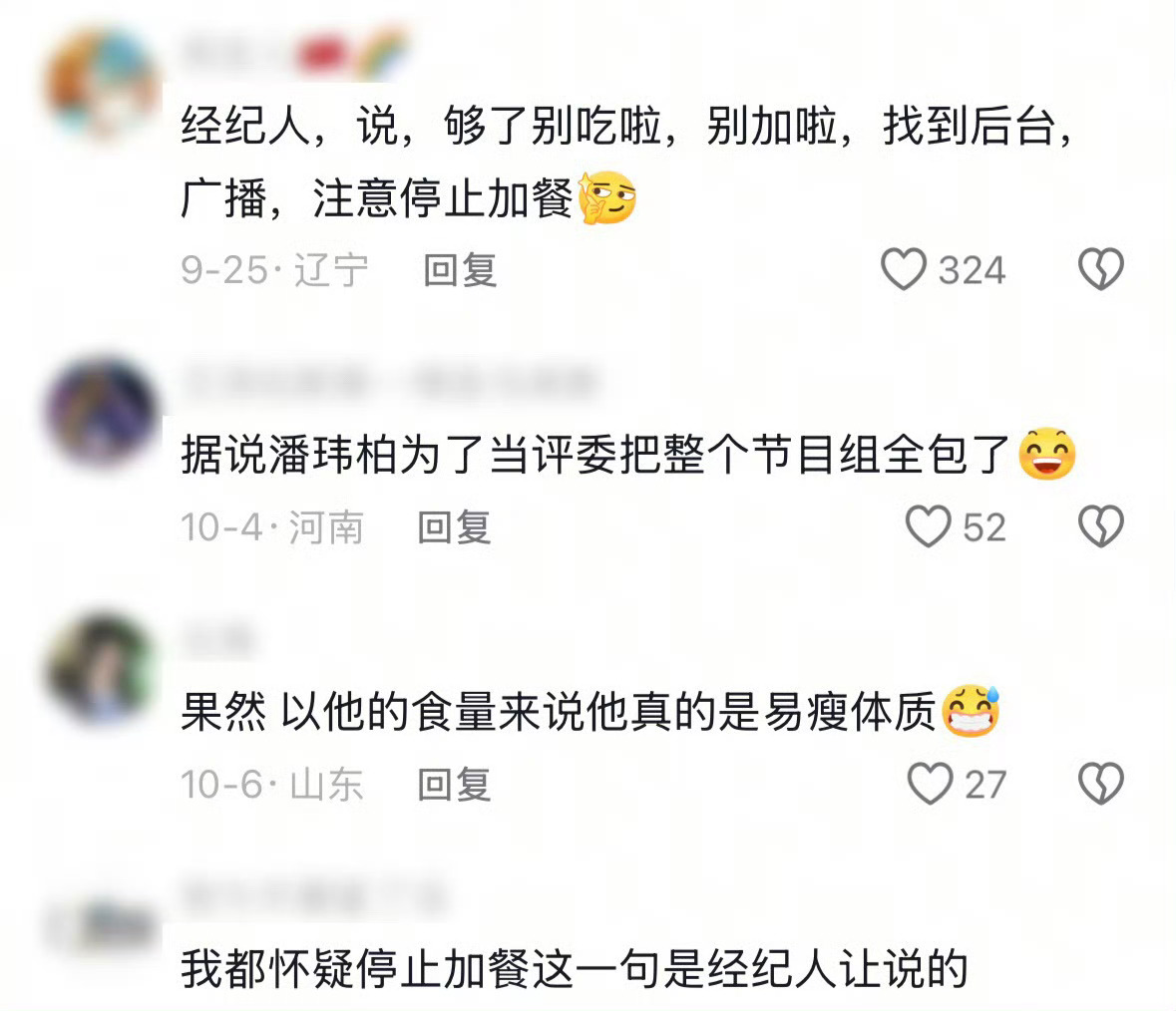
Task: Tap the username above the 易瘦体质 comment
Action: click(217, 639)
